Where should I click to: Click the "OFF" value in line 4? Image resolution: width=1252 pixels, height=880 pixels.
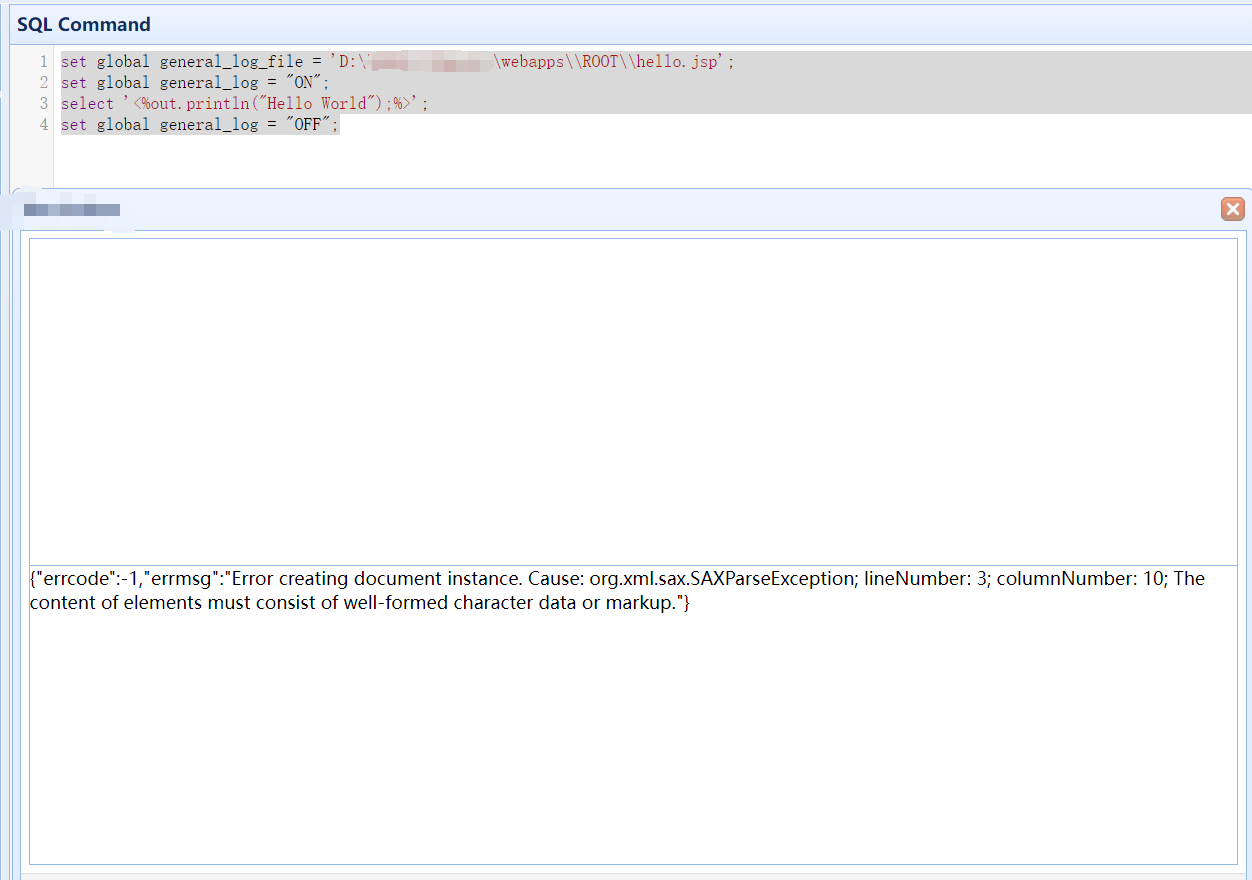308,125
